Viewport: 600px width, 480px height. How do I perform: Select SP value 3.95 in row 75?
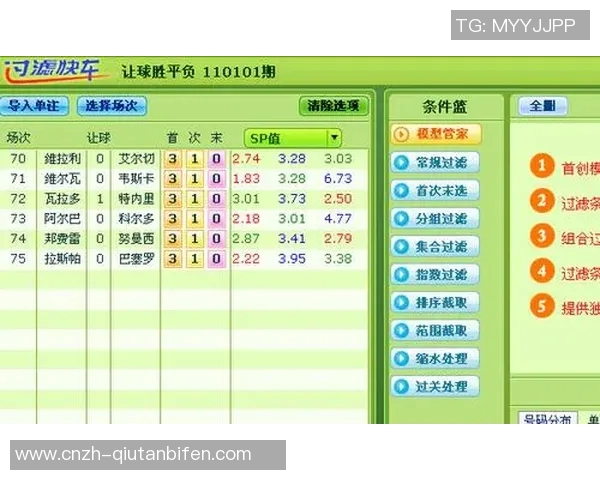[292, 259]
